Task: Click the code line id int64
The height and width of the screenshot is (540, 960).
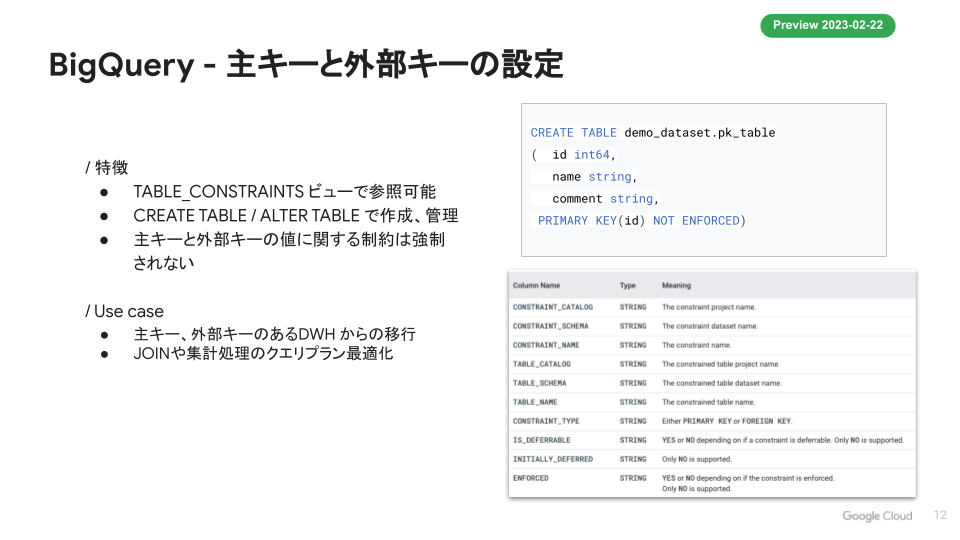Action: click(x=573, y=155)
